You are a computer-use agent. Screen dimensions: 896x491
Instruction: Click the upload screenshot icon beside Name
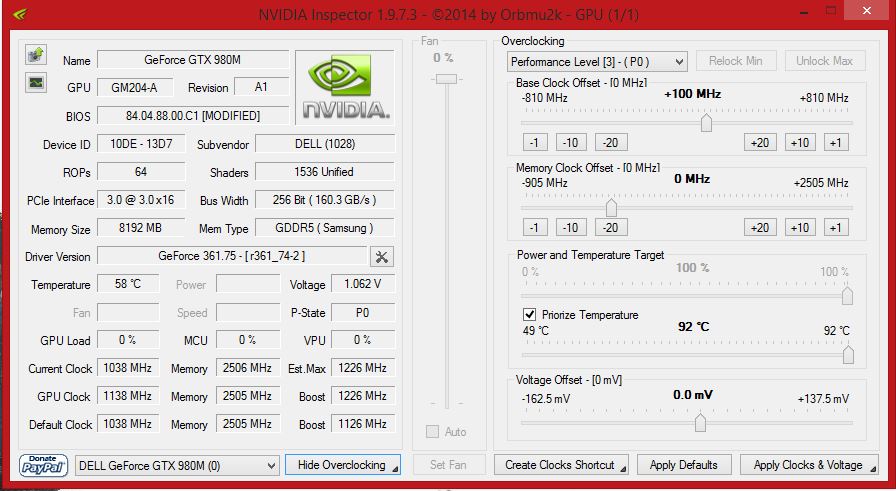click(x=36, y=55)
